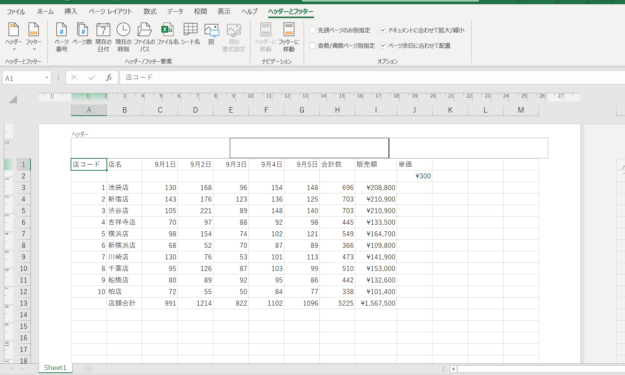Image resolution: width=625 pixels, height=375 pixels.
Task: Switch to the 校閲 tab
Action: coord(200,12)
